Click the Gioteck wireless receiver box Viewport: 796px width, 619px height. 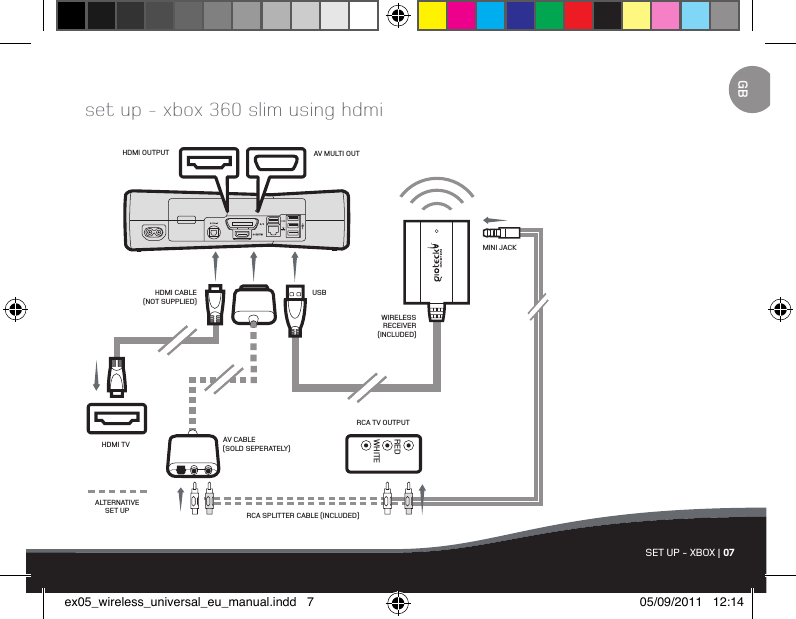coord(437,262)
